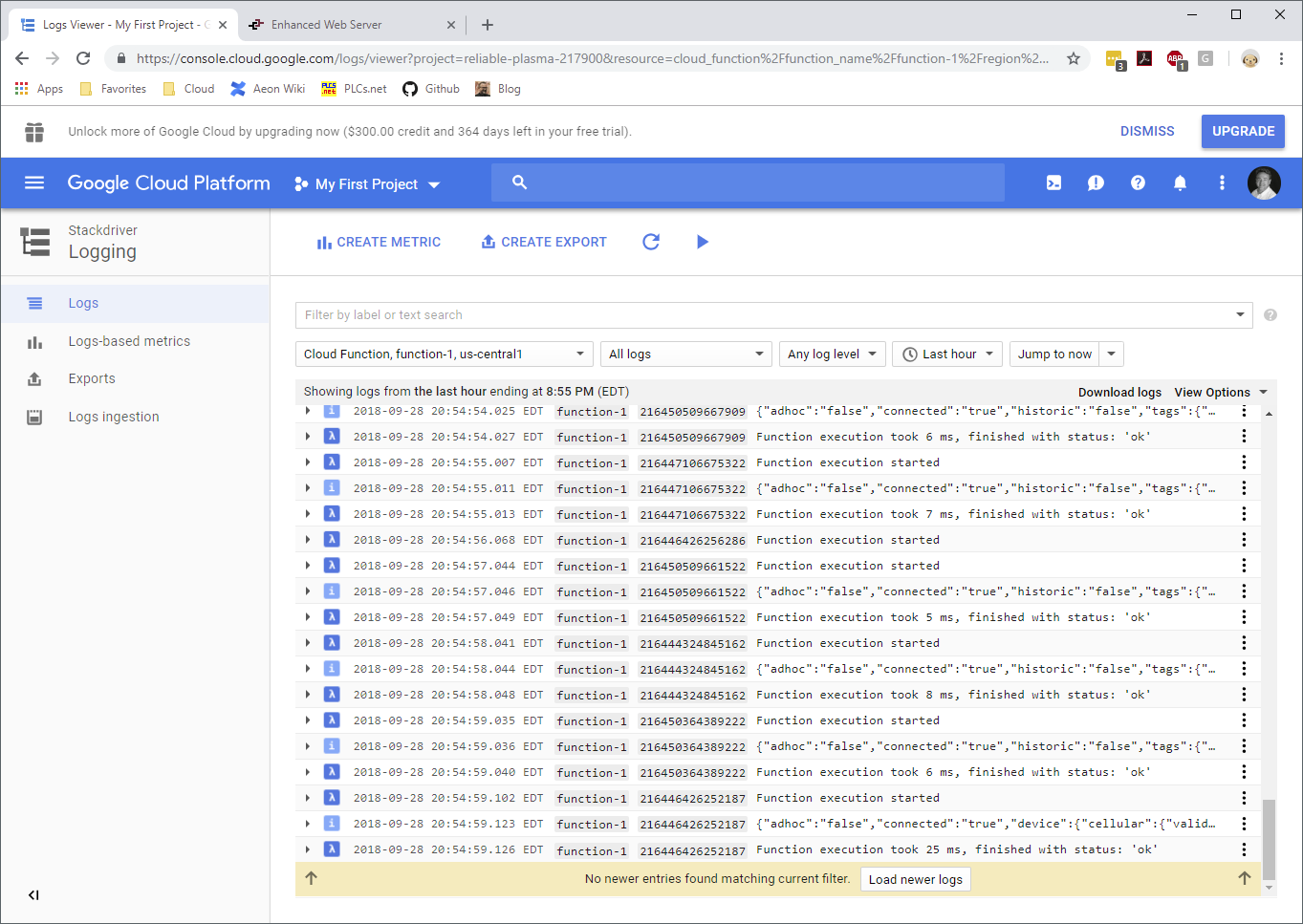Click Download logs link
The height and width of the screenshot is (924, 1303).
tap(1119, 392)
